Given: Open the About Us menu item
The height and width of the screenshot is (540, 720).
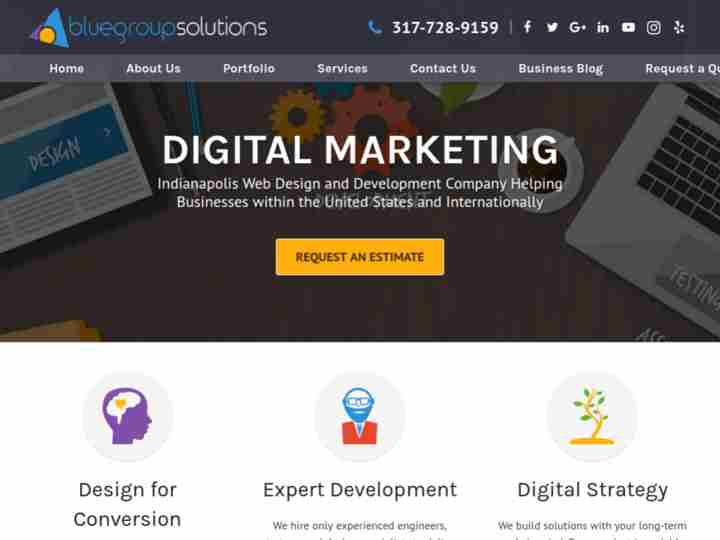Looking at the screenshot, I should pyautogui.click(x=153, y=68).
